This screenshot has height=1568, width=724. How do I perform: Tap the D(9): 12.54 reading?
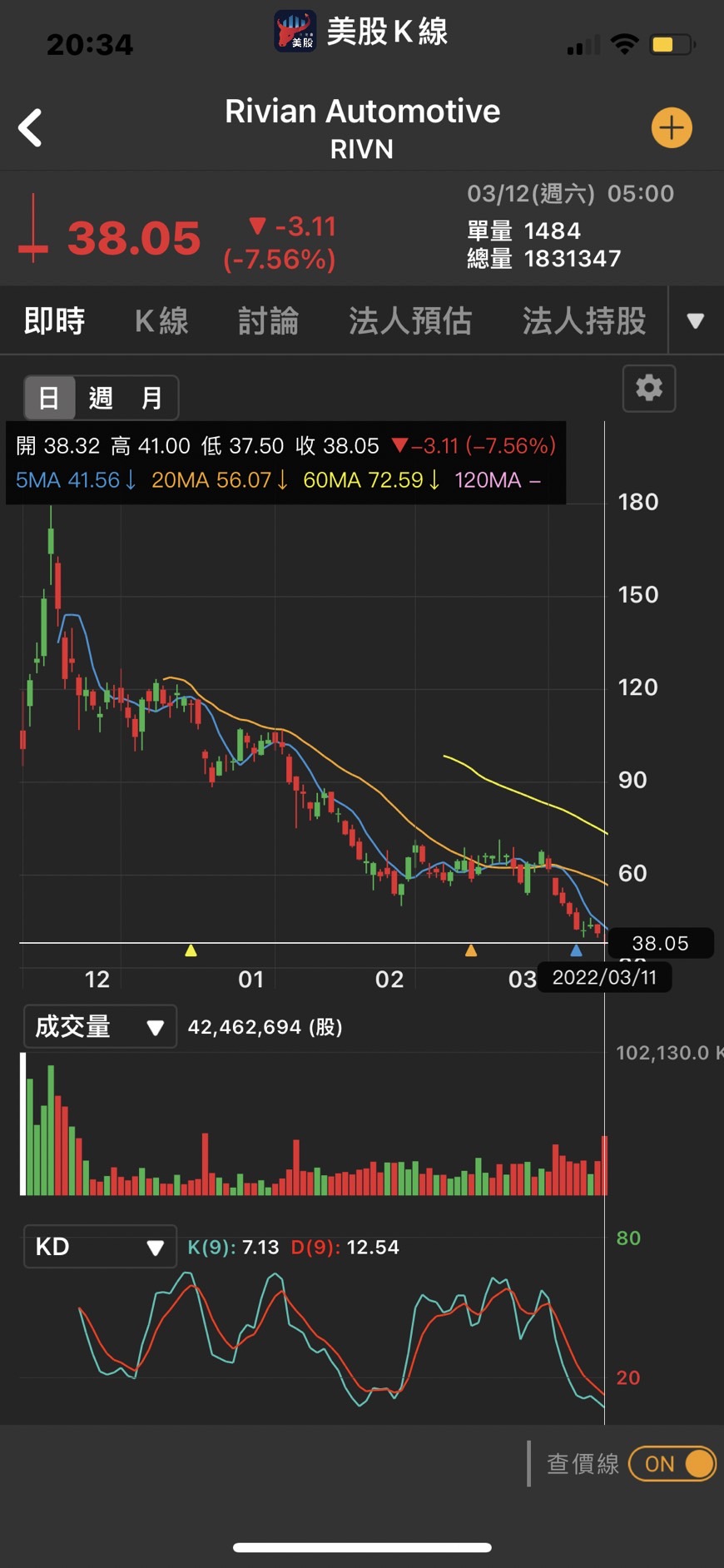pyautogui.click(x=345, y=1247)
